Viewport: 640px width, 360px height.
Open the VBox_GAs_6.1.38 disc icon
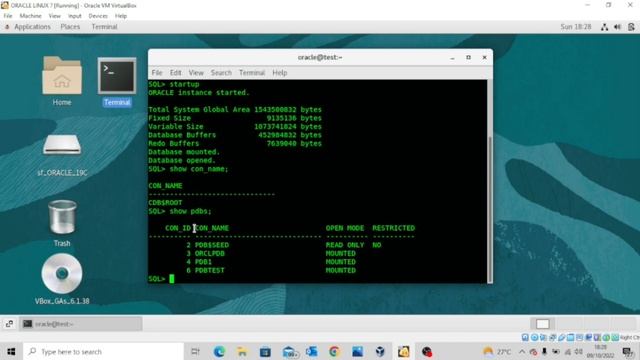62,273
